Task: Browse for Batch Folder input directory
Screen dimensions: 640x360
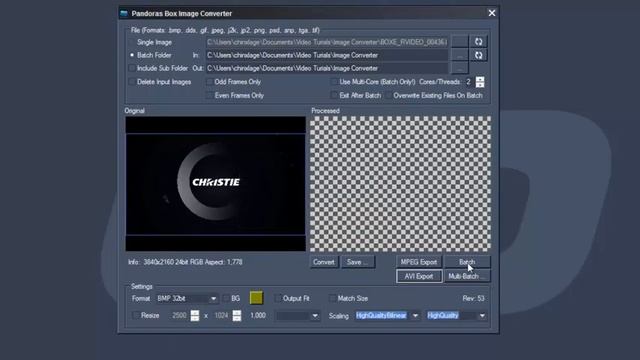Action: 460,55
